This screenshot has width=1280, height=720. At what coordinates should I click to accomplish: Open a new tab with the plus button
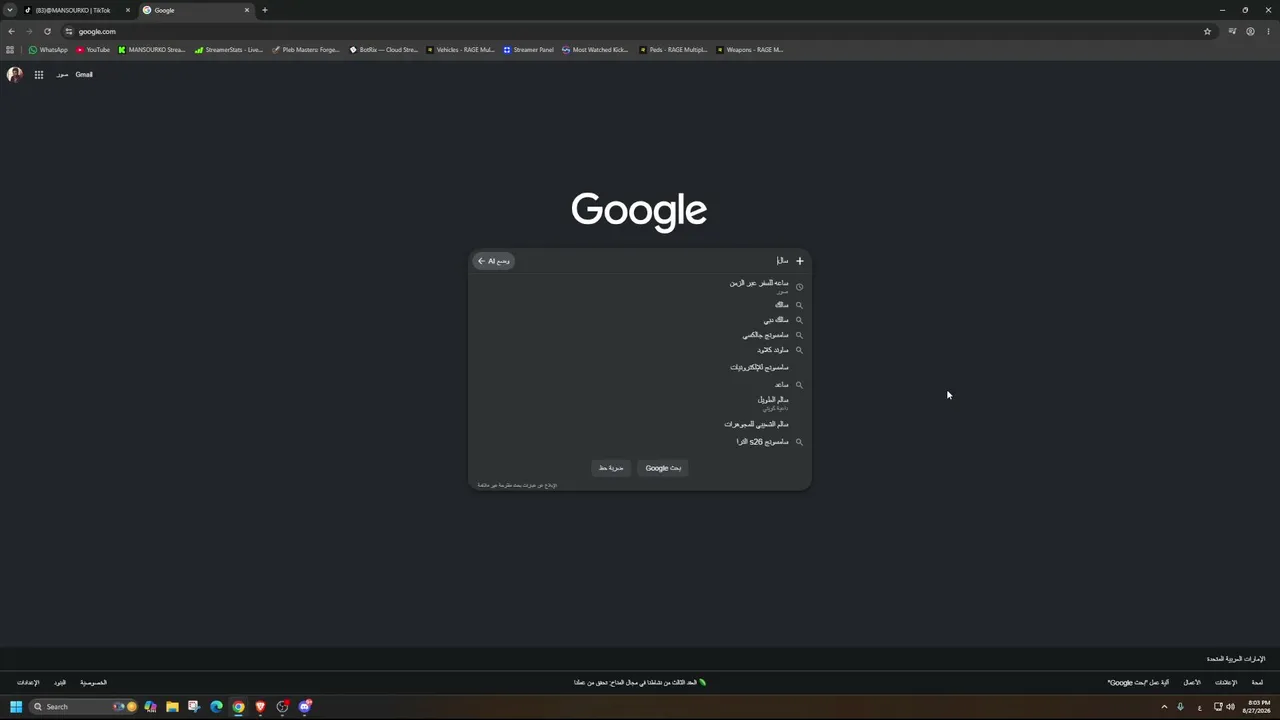[264, 10]
